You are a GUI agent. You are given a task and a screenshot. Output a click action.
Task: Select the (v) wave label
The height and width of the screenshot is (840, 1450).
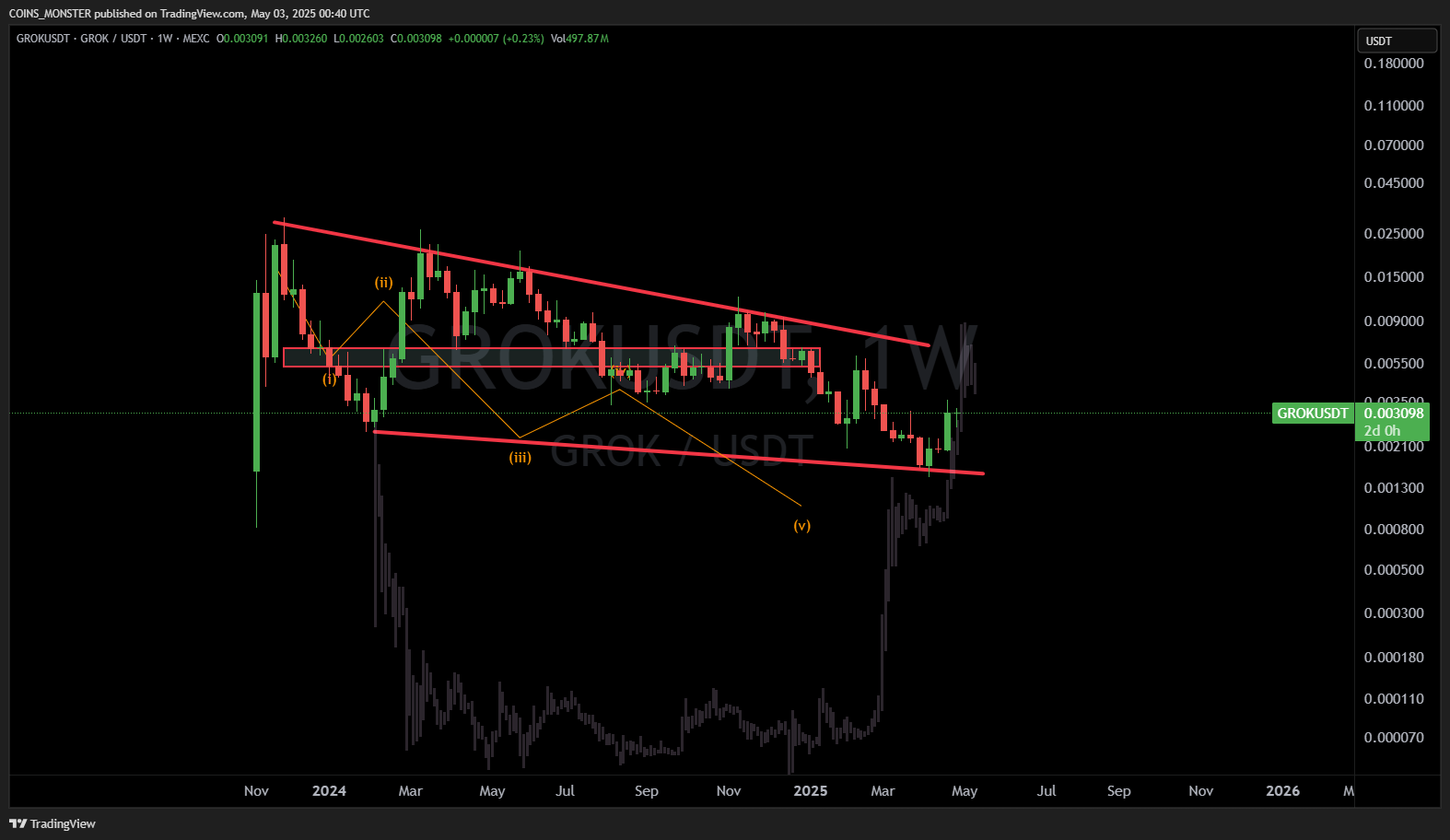801,526
